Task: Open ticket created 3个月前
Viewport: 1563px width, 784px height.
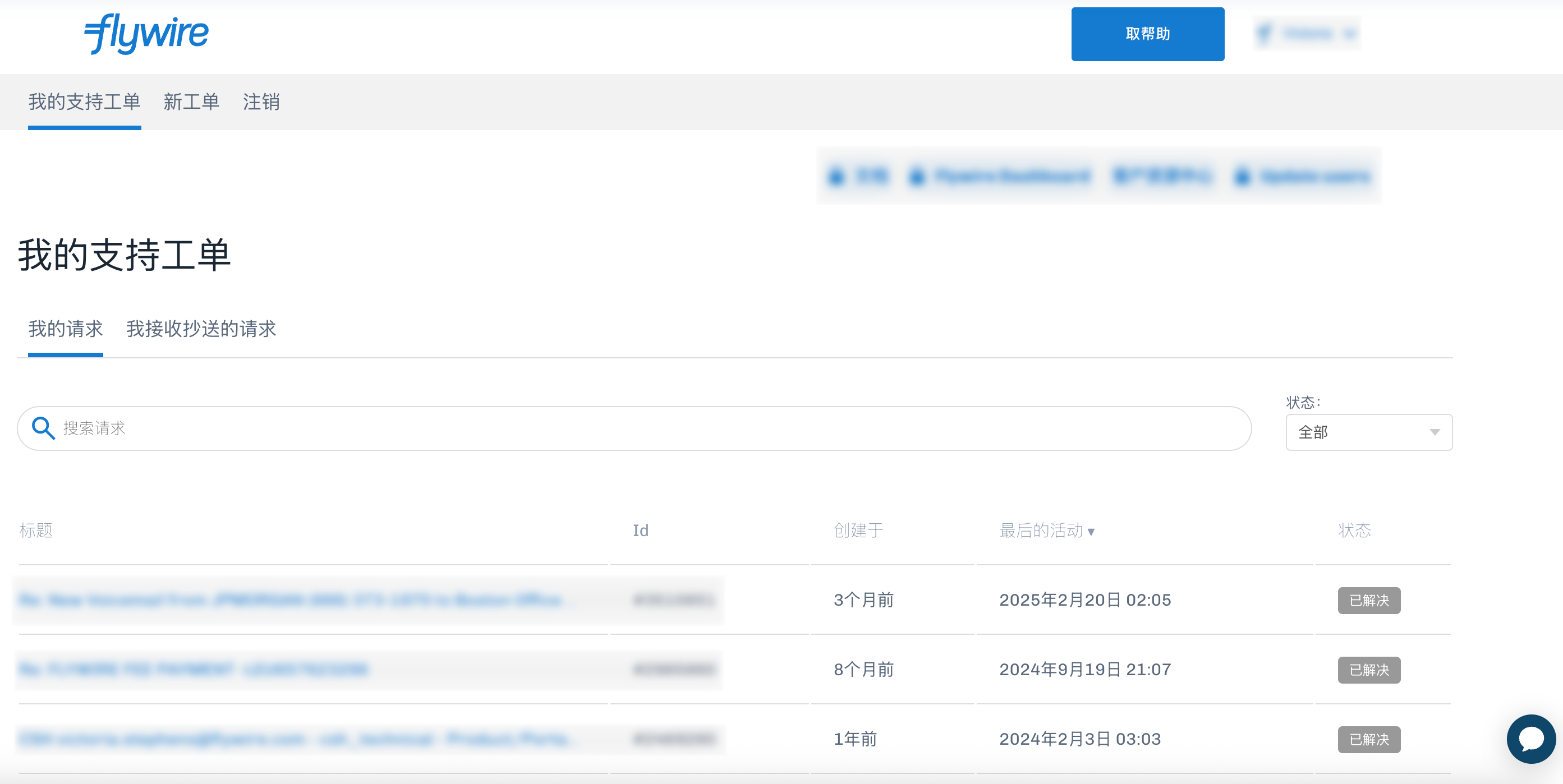Action: (x=291, y=600)
